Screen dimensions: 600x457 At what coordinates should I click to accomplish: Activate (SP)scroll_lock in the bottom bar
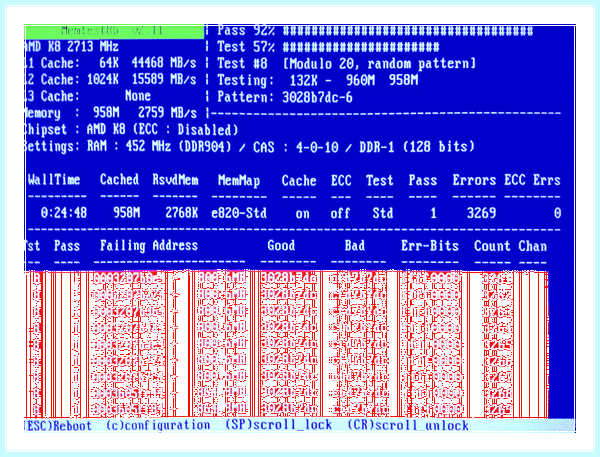(x=279, y=425)
